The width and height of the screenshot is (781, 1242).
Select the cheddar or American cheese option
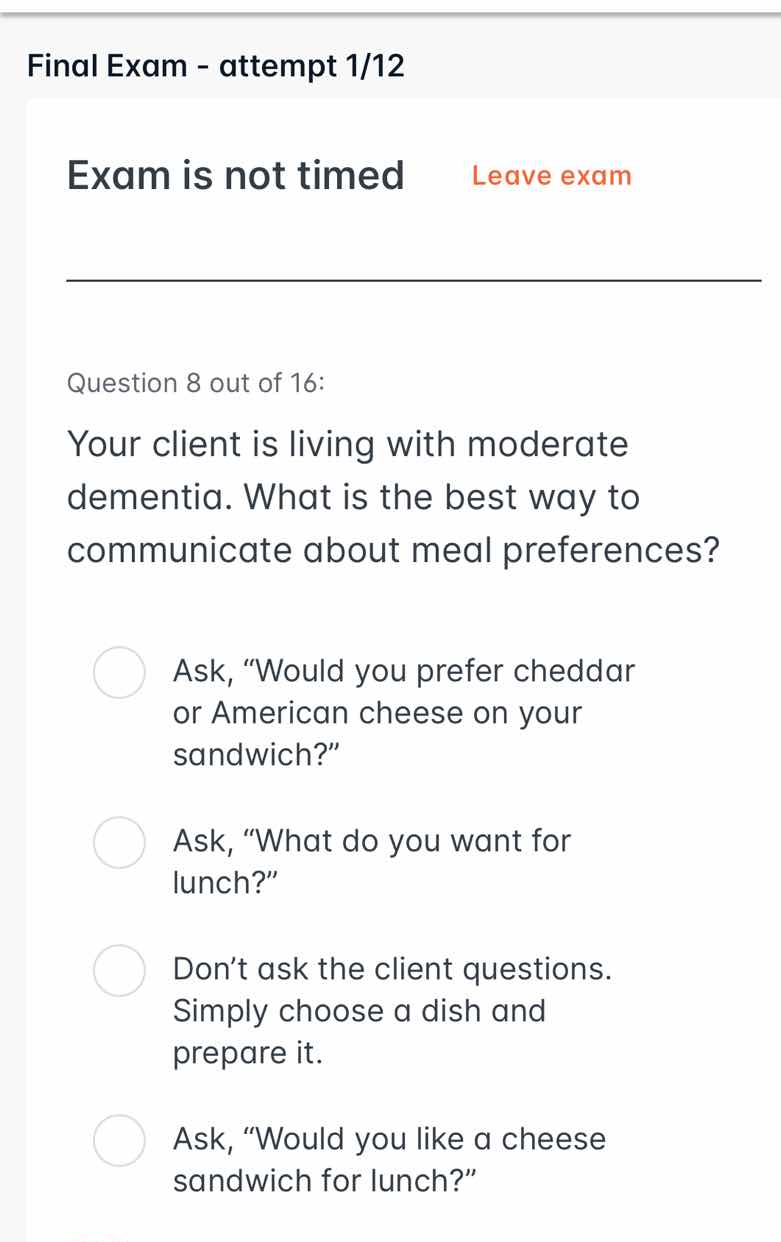119,673
